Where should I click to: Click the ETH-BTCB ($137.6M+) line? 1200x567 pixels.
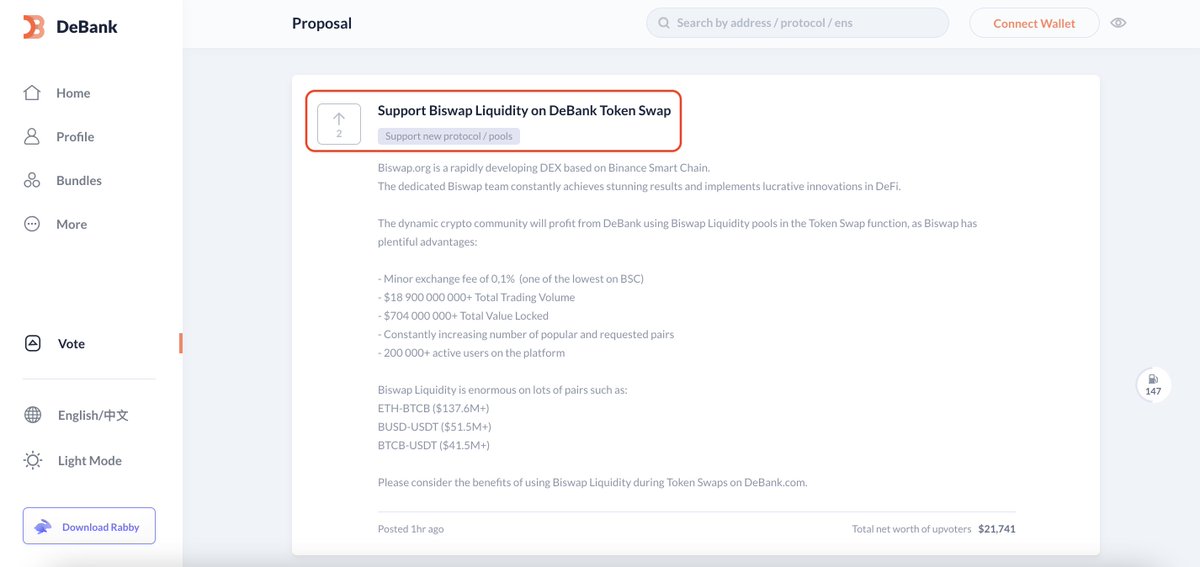[433, 408]
